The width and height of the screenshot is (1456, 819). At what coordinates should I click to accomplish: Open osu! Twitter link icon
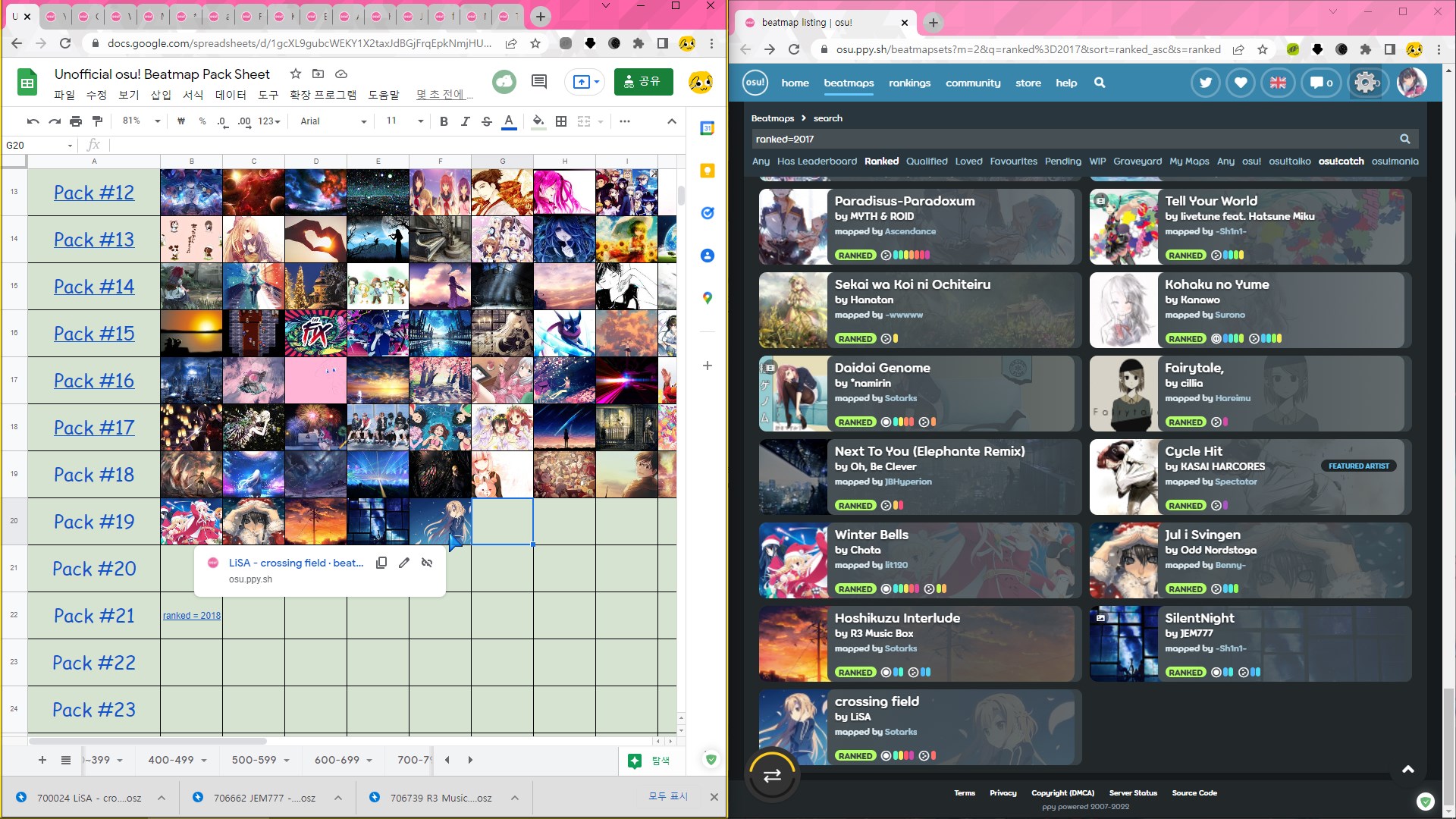pos(1205,83)
